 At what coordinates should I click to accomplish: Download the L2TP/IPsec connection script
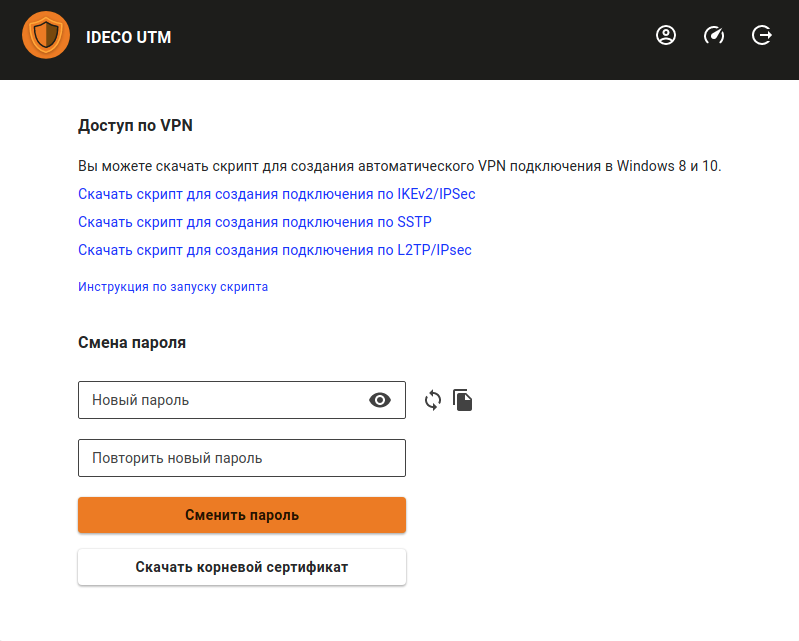(274, 249)
